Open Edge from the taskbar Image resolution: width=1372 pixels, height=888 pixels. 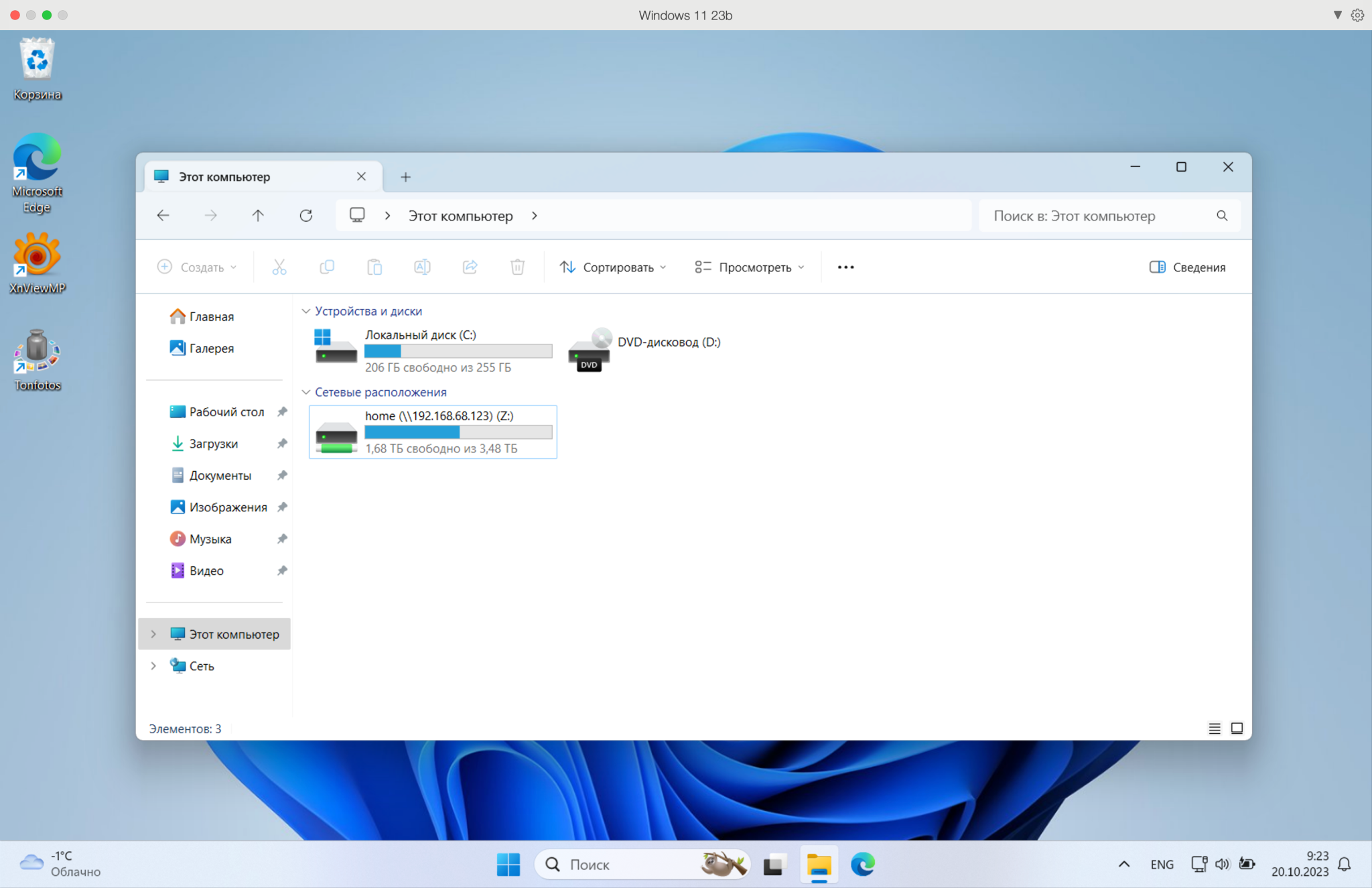click(x=863, y=865)
